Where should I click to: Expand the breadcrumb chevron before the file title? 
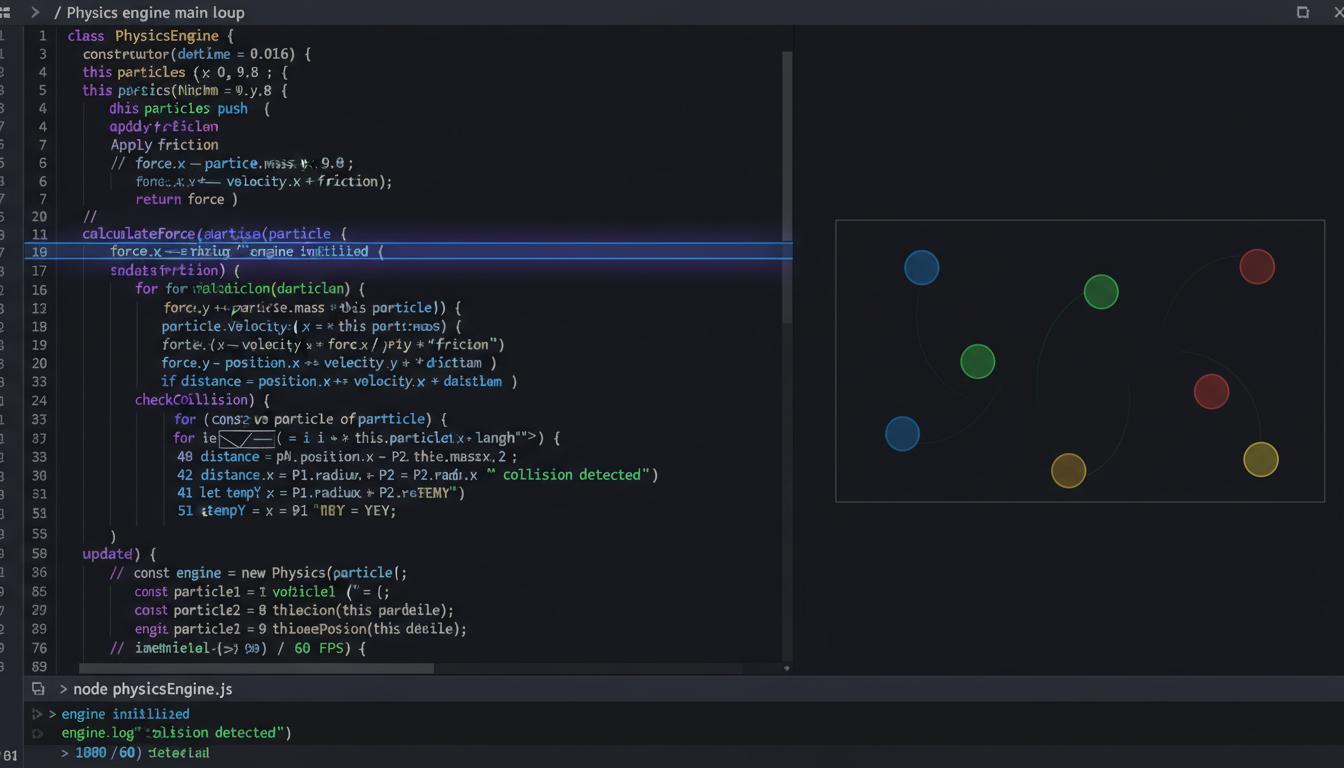point(35,12)
